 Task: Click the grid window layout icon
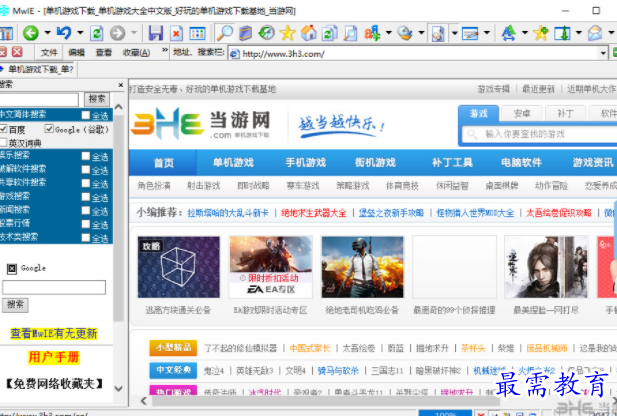click(197, 33)
